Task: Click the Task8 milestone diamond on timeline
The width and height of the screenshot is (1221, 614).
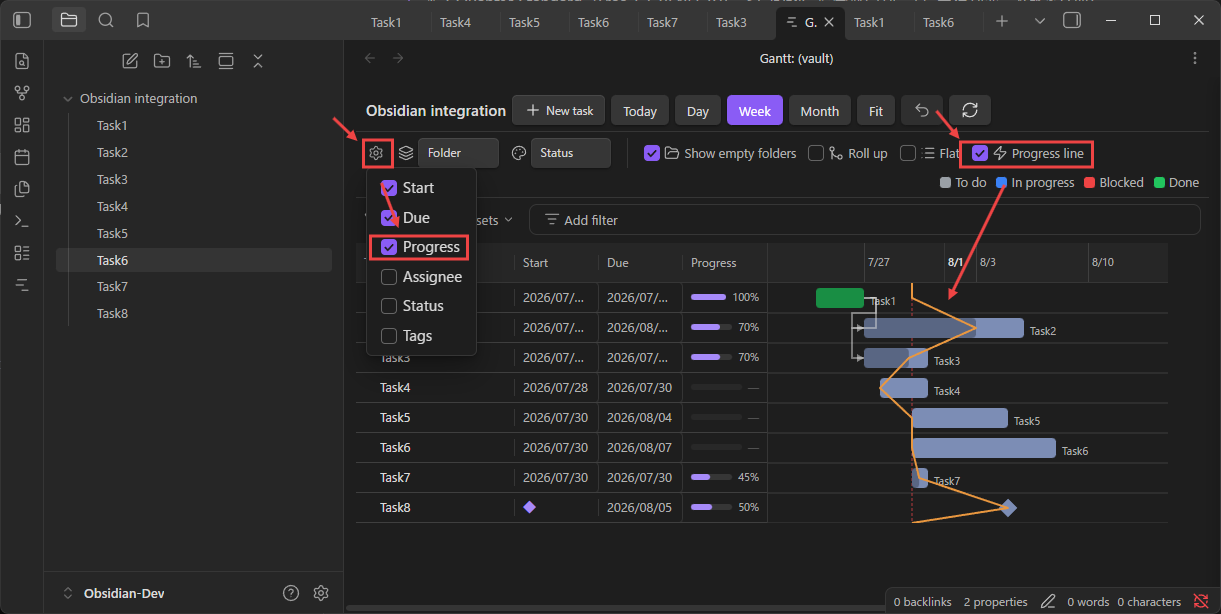Action: tap(1008, 508)
